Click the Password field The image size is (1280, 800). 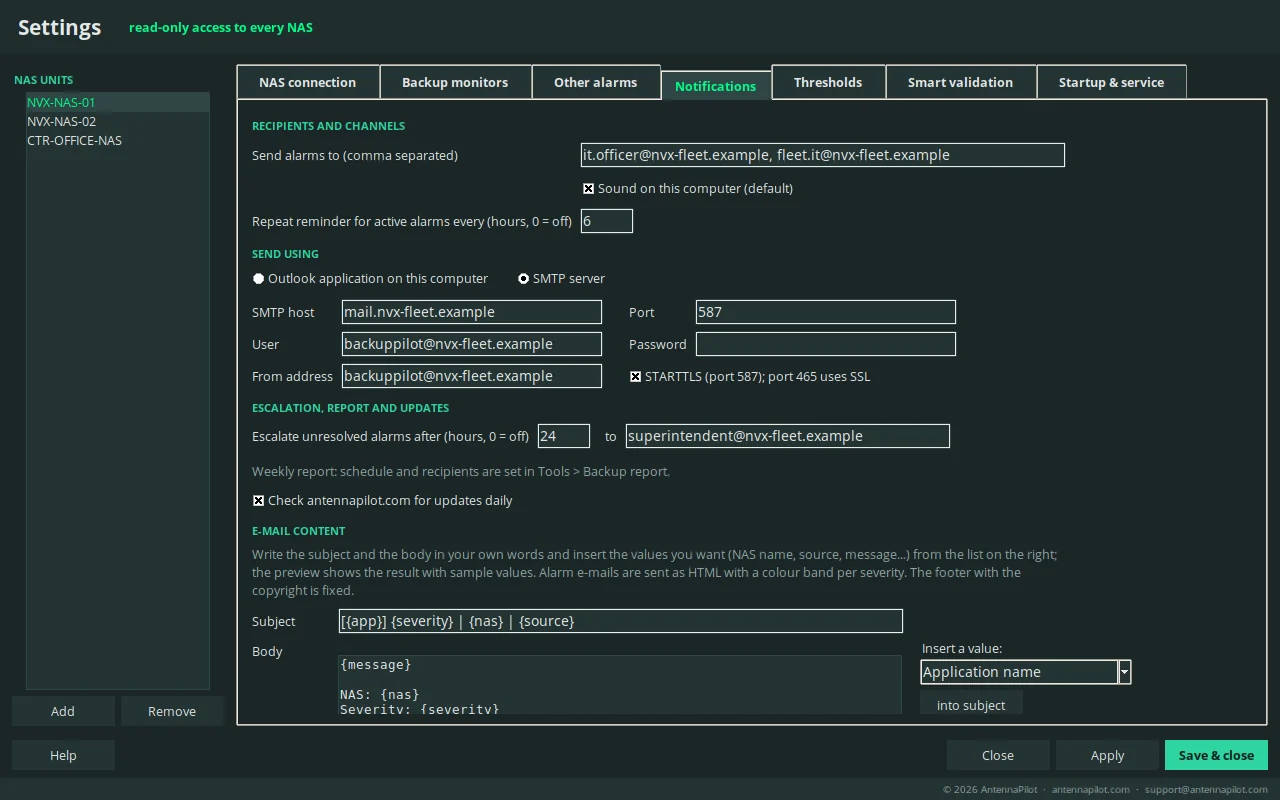[826, 344]
